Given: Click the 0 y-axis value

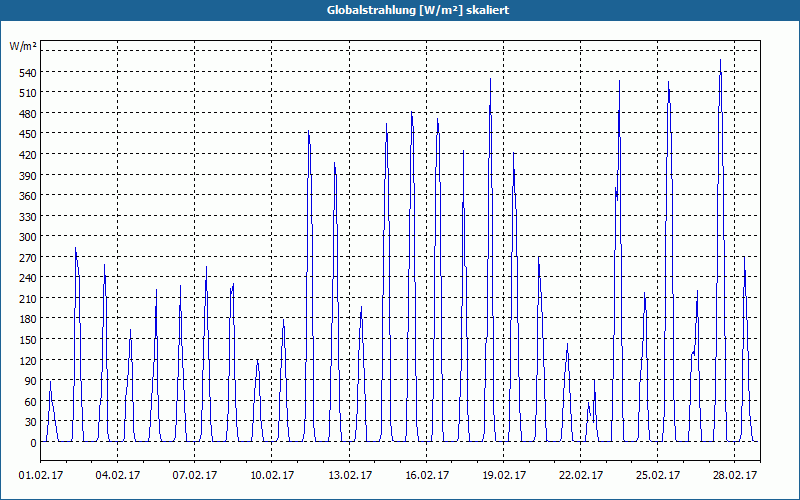Looking at the screenshot, I should (x=33, y=442).
